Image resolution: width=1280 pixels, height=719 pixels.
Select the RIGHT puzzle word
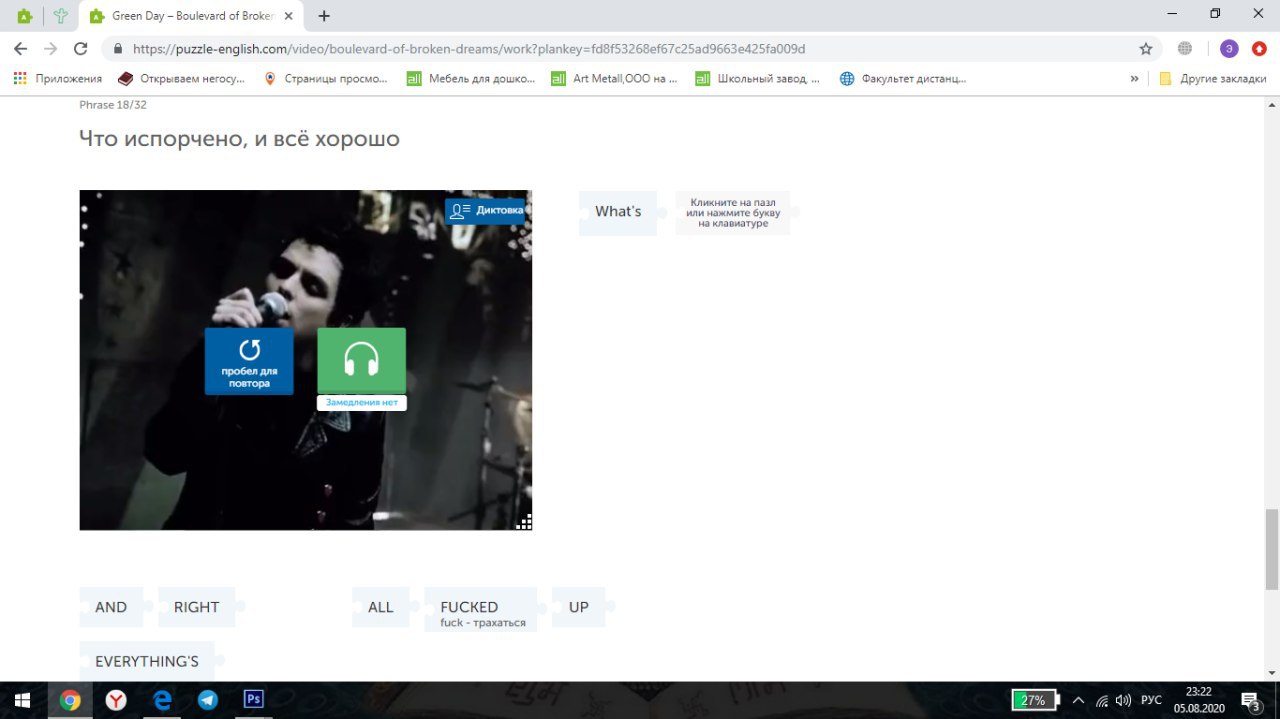pyautogui.click(x=196, y=607)
